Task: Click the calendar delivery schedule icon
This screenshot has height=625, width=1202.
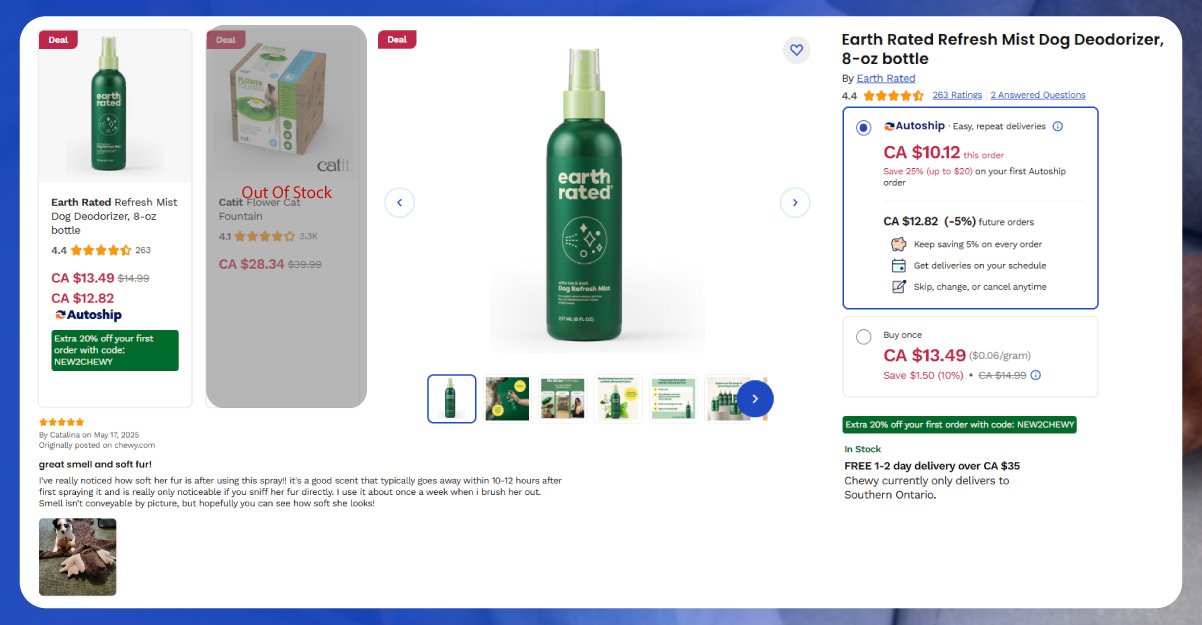Action: pyautogui.click(x=898, y=266)
